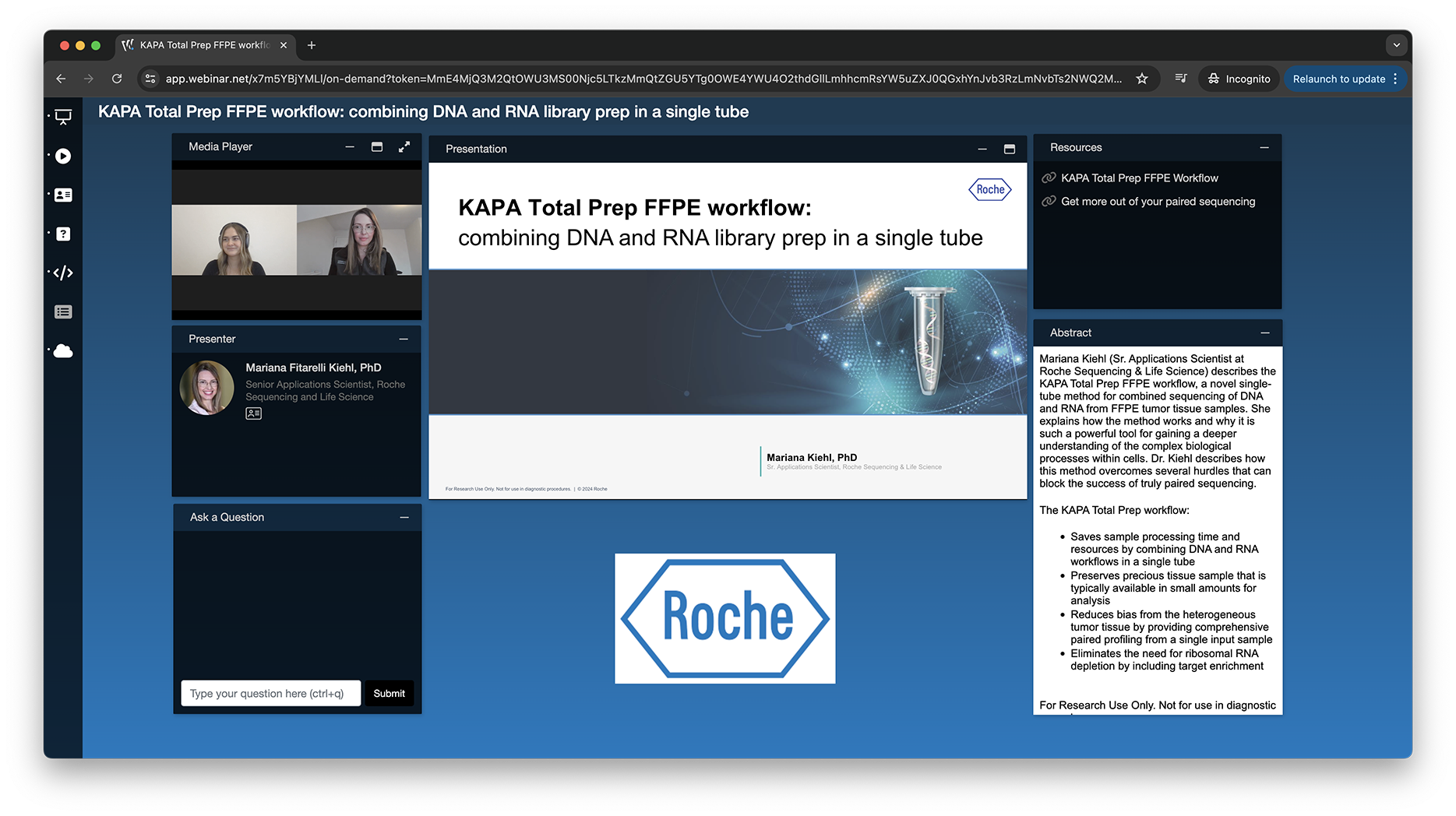Click presenter name Mariana Fitarelli Kiehl, PhD
This screenshot has height=816, width=1456.
coord(313,368)
